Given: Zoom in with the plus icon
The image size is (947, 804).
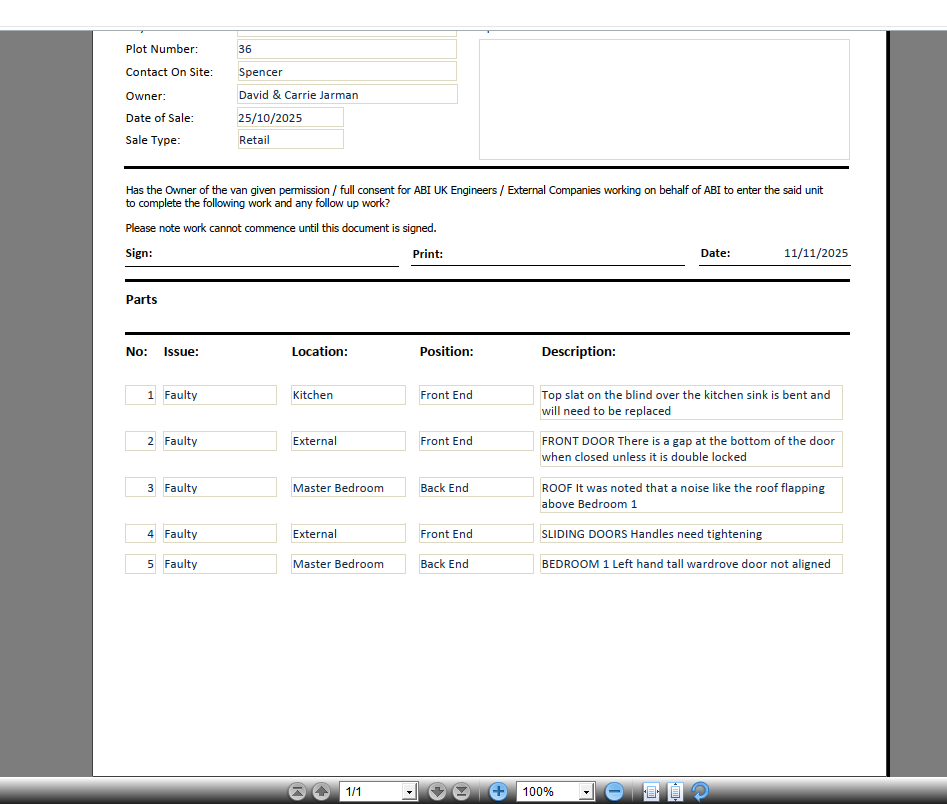Looking at the screenshot, I should pos(498,791).
